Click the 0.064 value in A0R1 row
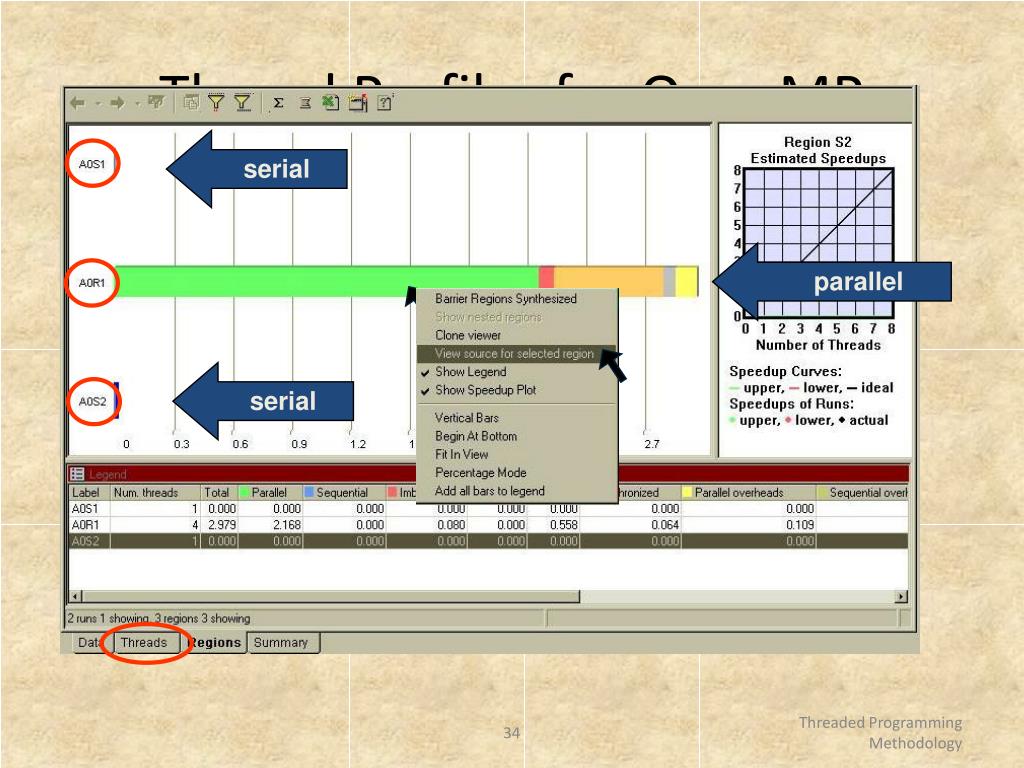This screenshot has width=1024, height=768. (x=665, y=525)
